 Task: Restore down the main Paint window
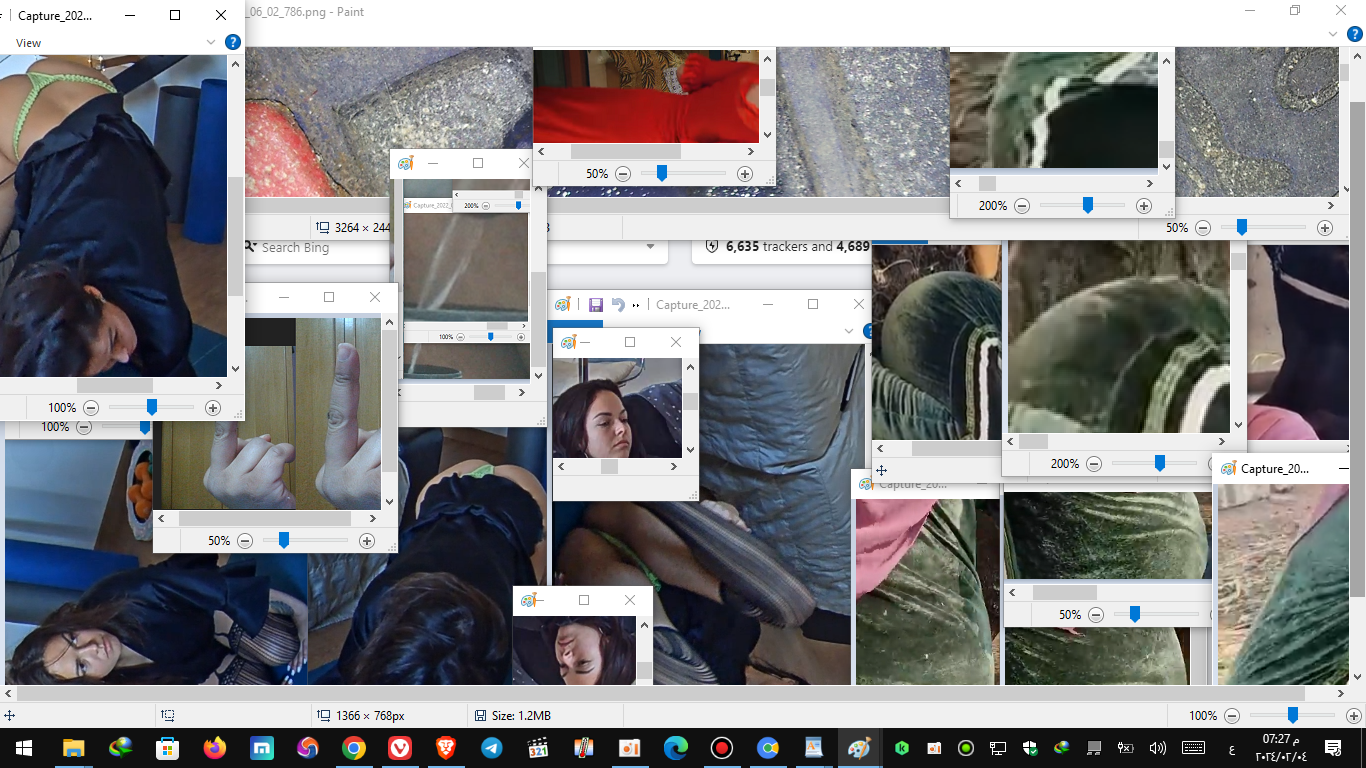(x=1295, y=11)
